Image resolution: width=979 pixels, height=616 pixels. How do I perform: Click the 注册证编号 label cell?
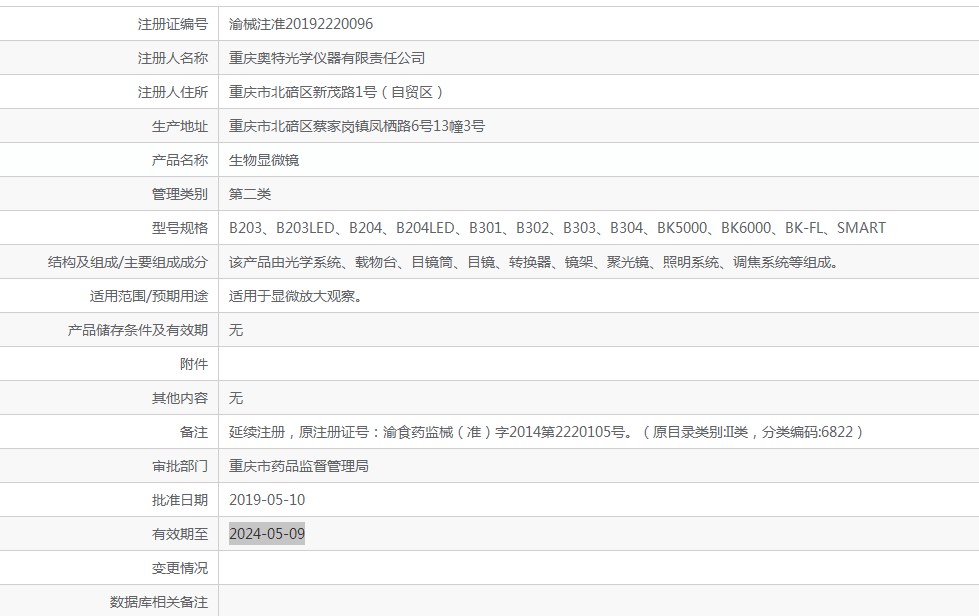pyautogui.click(x=109, y=24)
